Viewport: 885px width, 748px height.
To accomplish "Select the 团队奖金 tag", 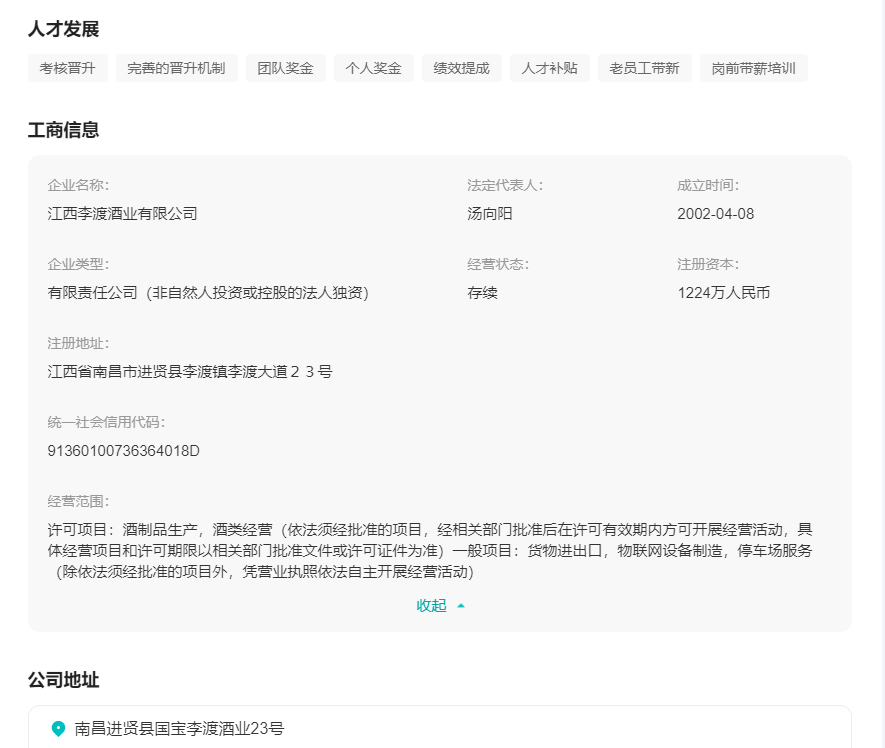I will coord(286,68).
